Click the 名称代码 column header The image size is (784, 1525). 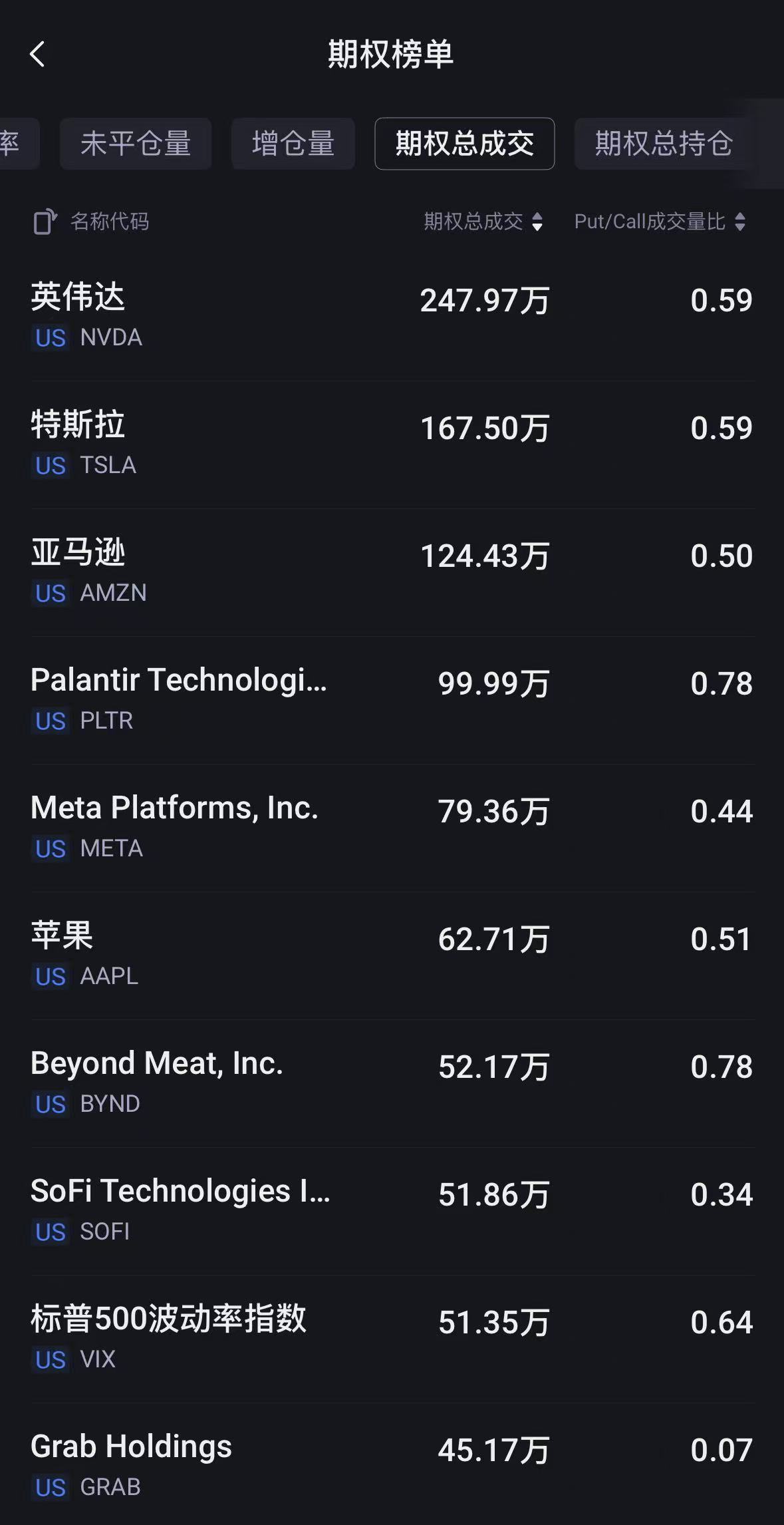(110, 222)
